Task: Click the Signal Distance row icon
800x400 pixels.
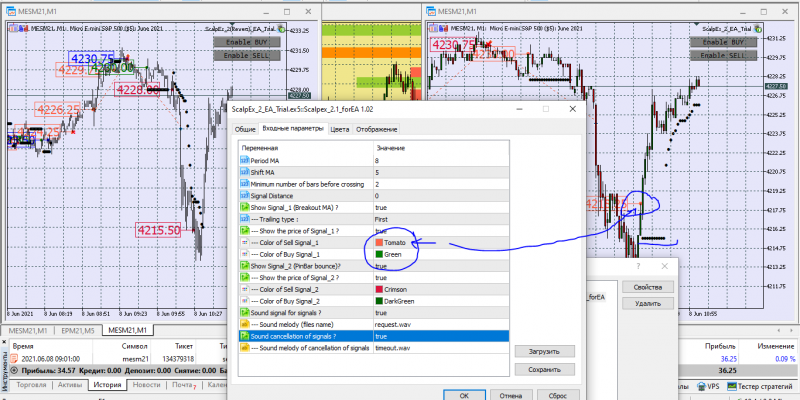Action: point(244,196)
